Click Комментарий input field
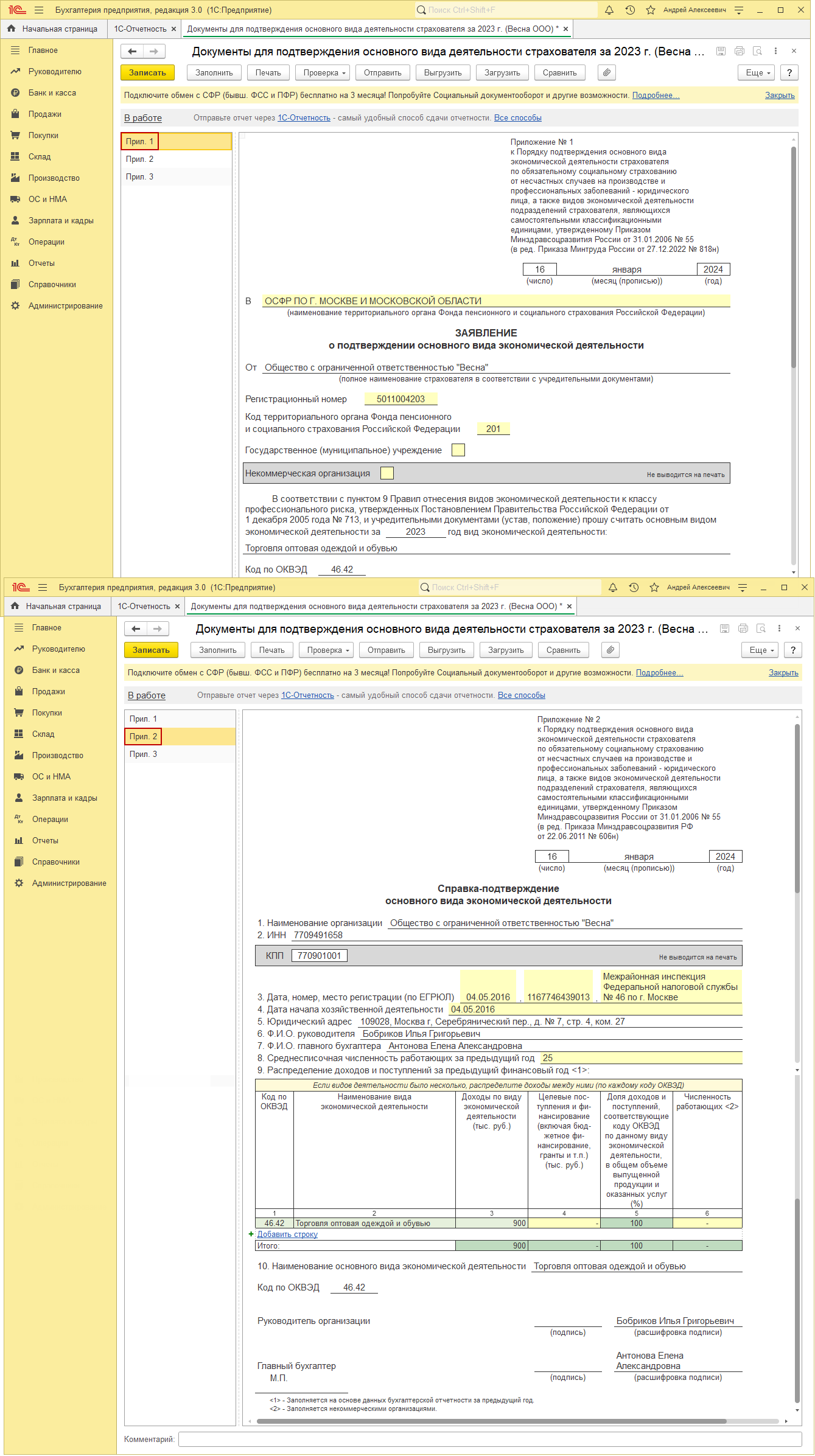The width and height of the screenshot is (815, 1456). [490, 1439]
